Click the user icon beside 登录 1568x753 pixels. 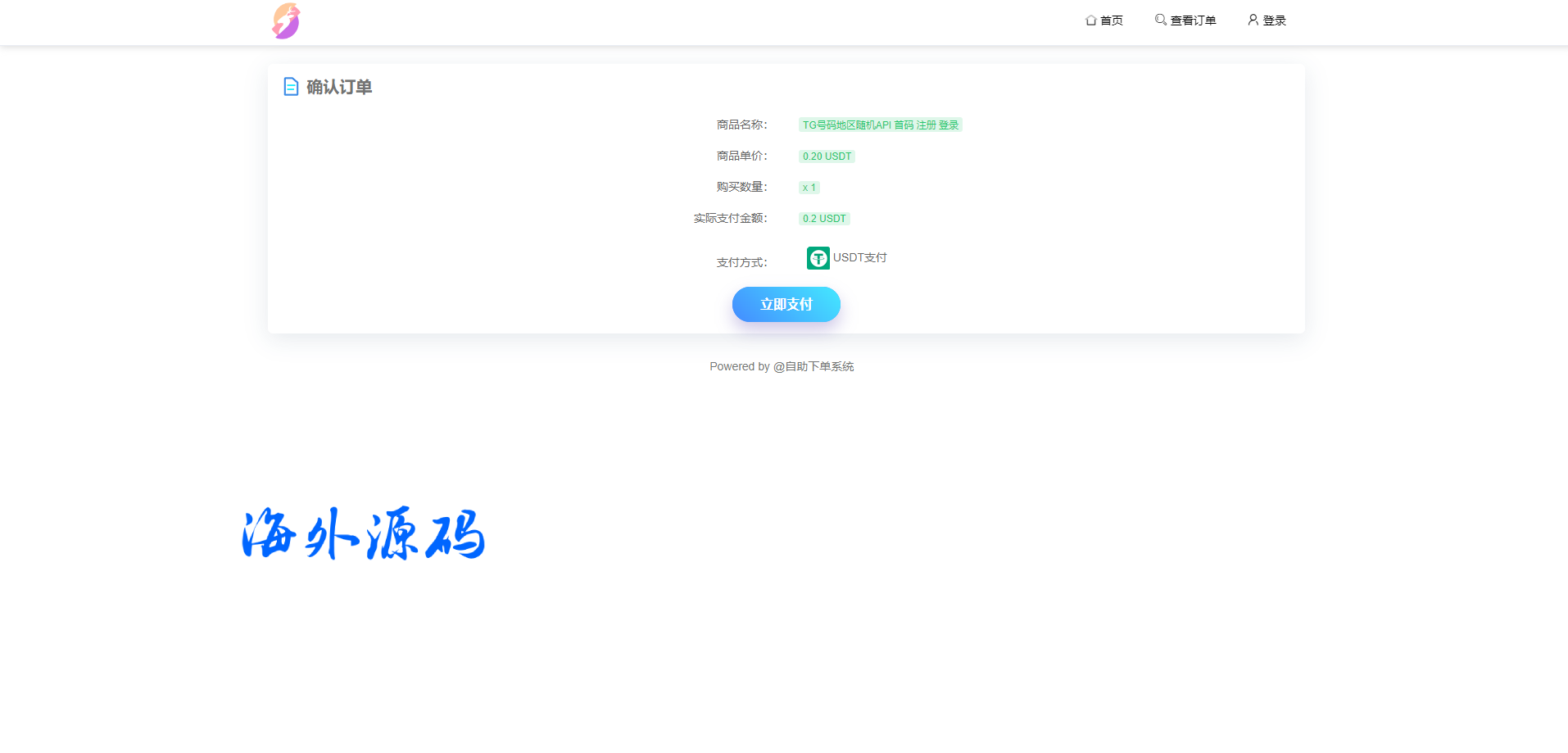1253,20
